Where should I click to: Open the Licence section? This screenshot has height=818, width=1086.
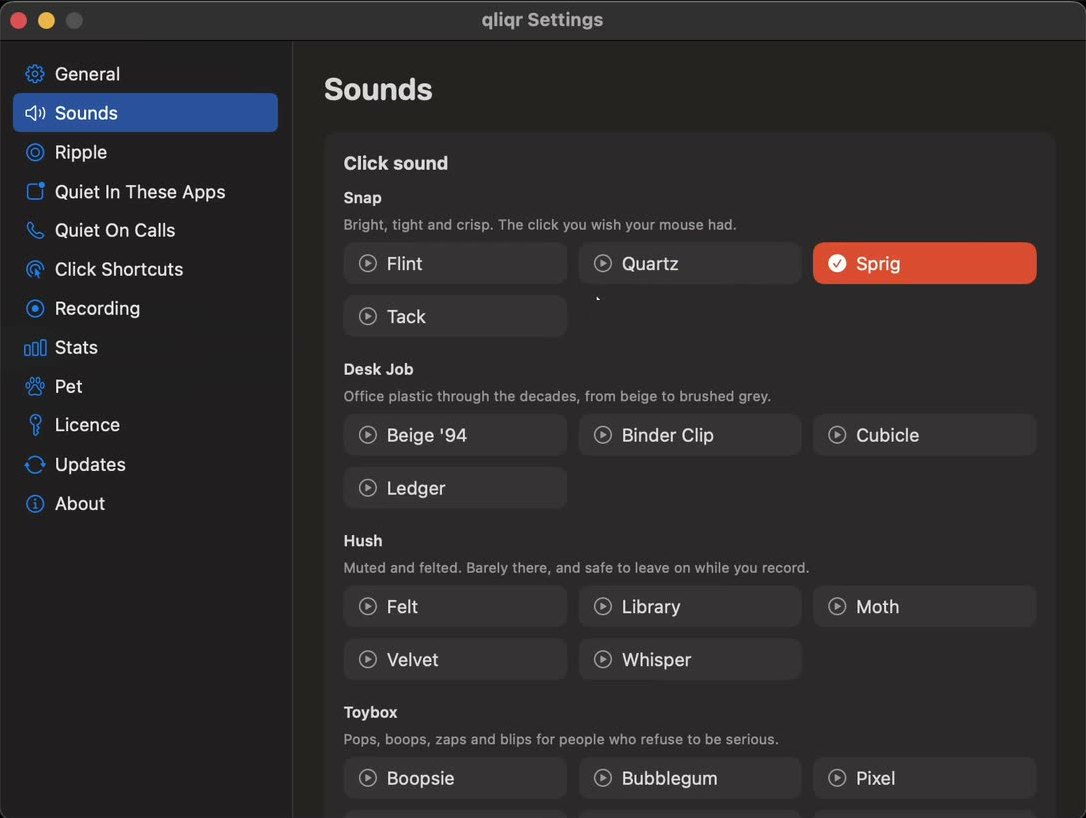(x=145, y=425)
